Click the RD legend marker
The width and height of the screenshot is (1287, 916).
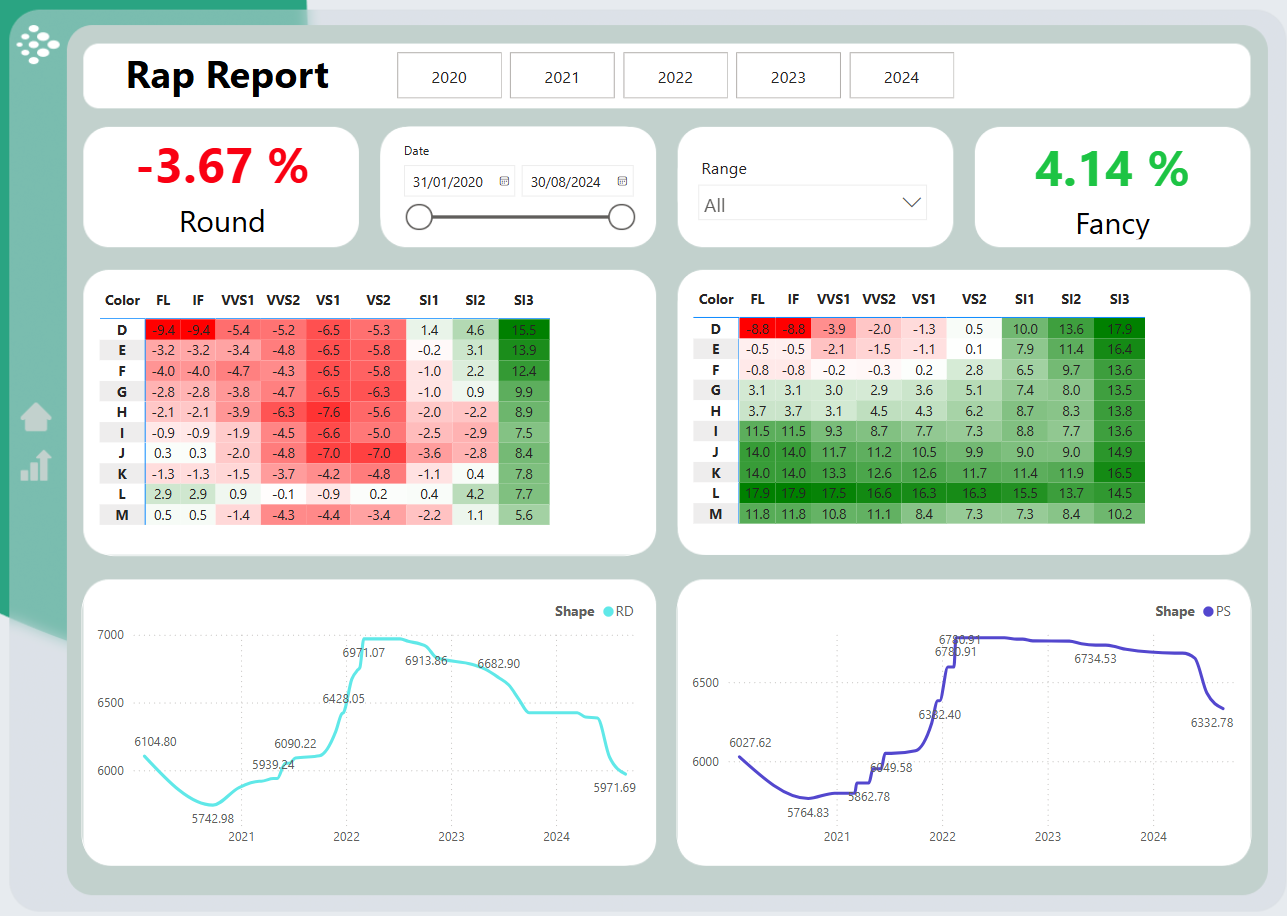(607, 611)
